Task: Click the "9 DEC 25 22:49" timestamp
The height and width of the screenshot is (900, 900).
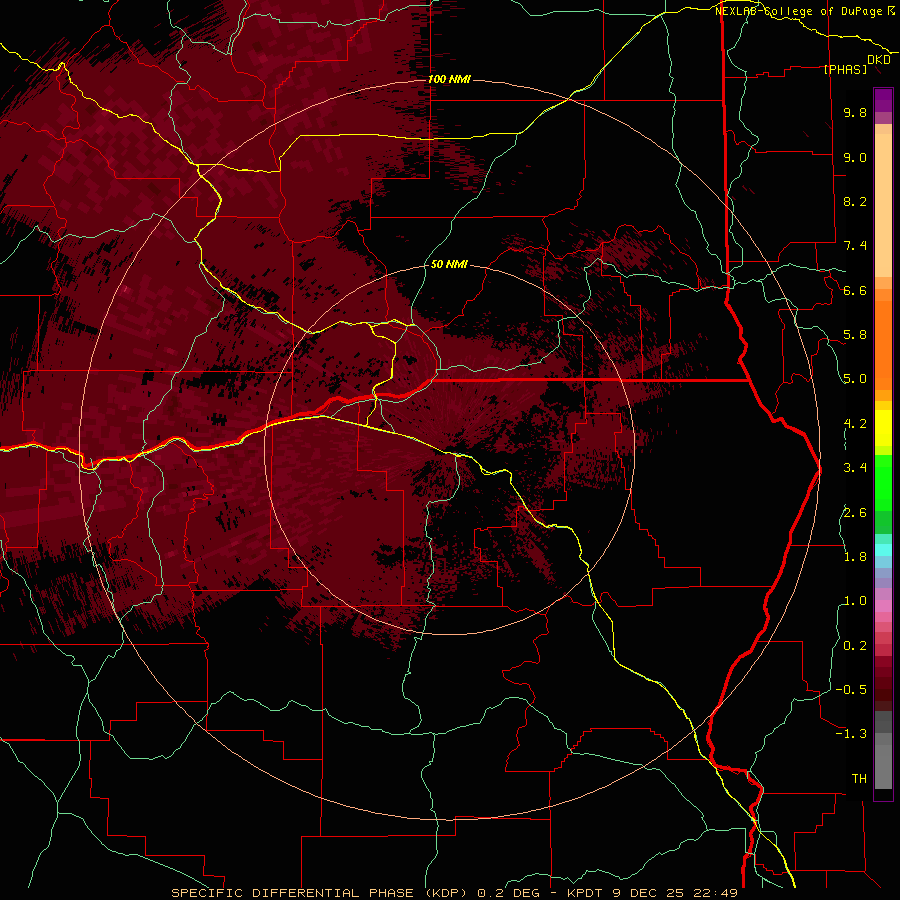Action: [x=674, y=893]
